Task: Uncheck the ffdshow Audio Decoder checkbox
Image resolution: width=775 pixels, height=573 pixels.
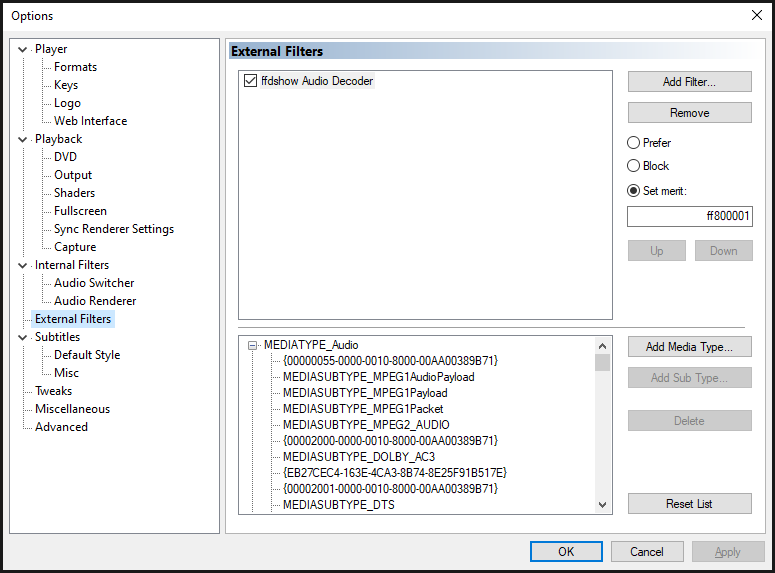Action: (250, 81)
